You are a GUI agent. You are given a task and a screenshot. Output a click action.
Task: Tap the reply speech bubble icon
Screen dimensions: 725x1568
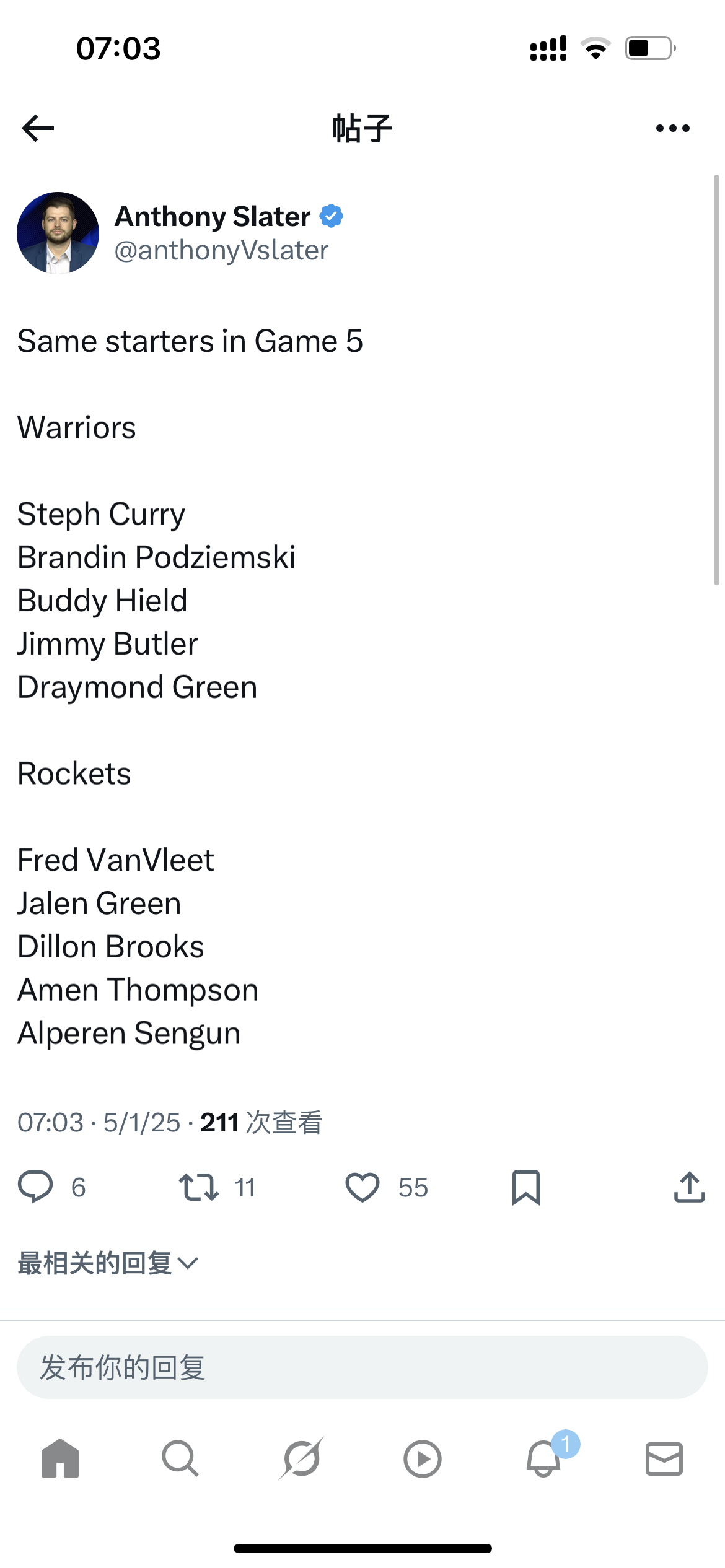(35, 1187)
